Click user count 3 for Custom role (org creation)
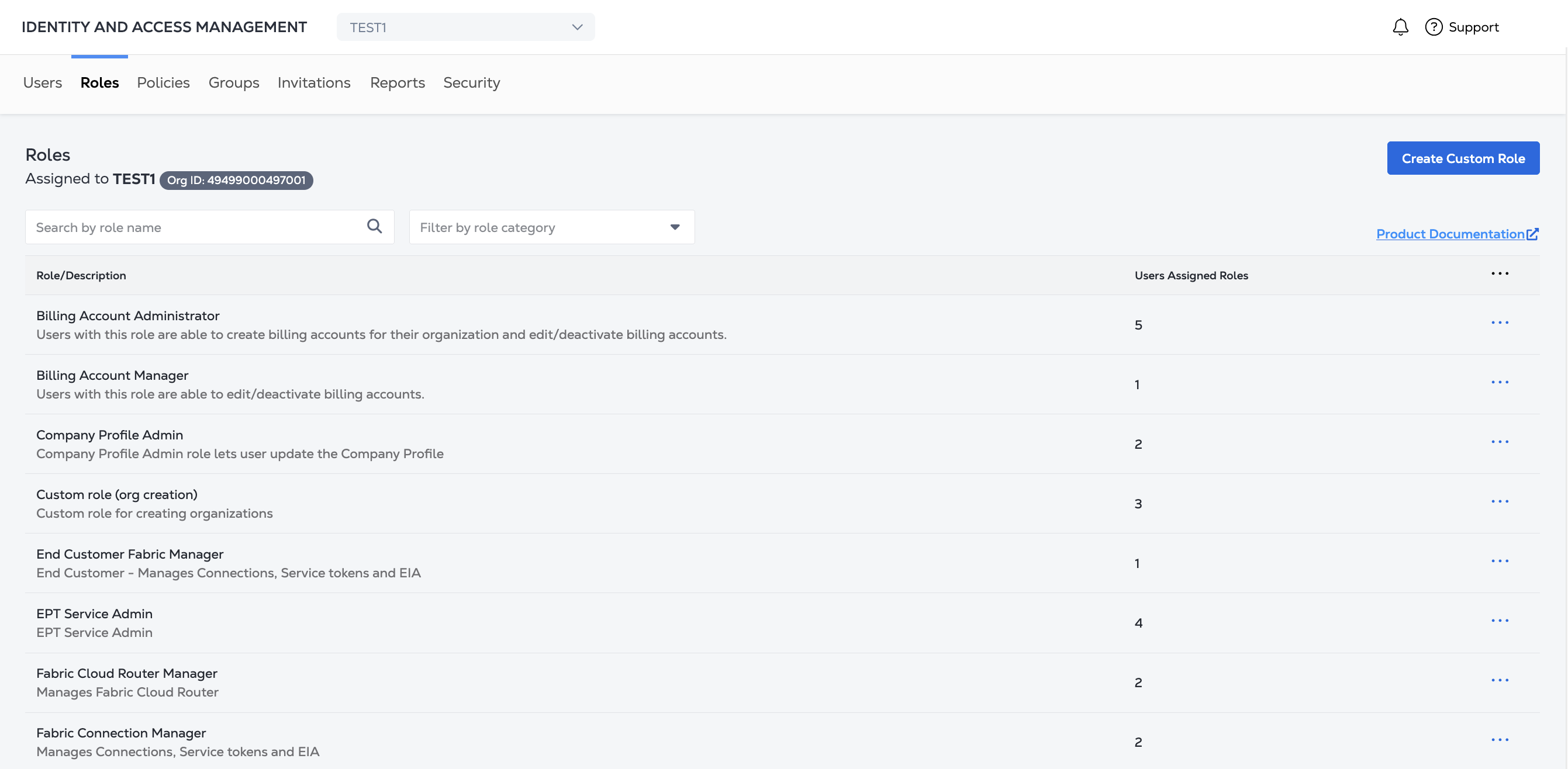1568x769 pixels. (1138, 504)
